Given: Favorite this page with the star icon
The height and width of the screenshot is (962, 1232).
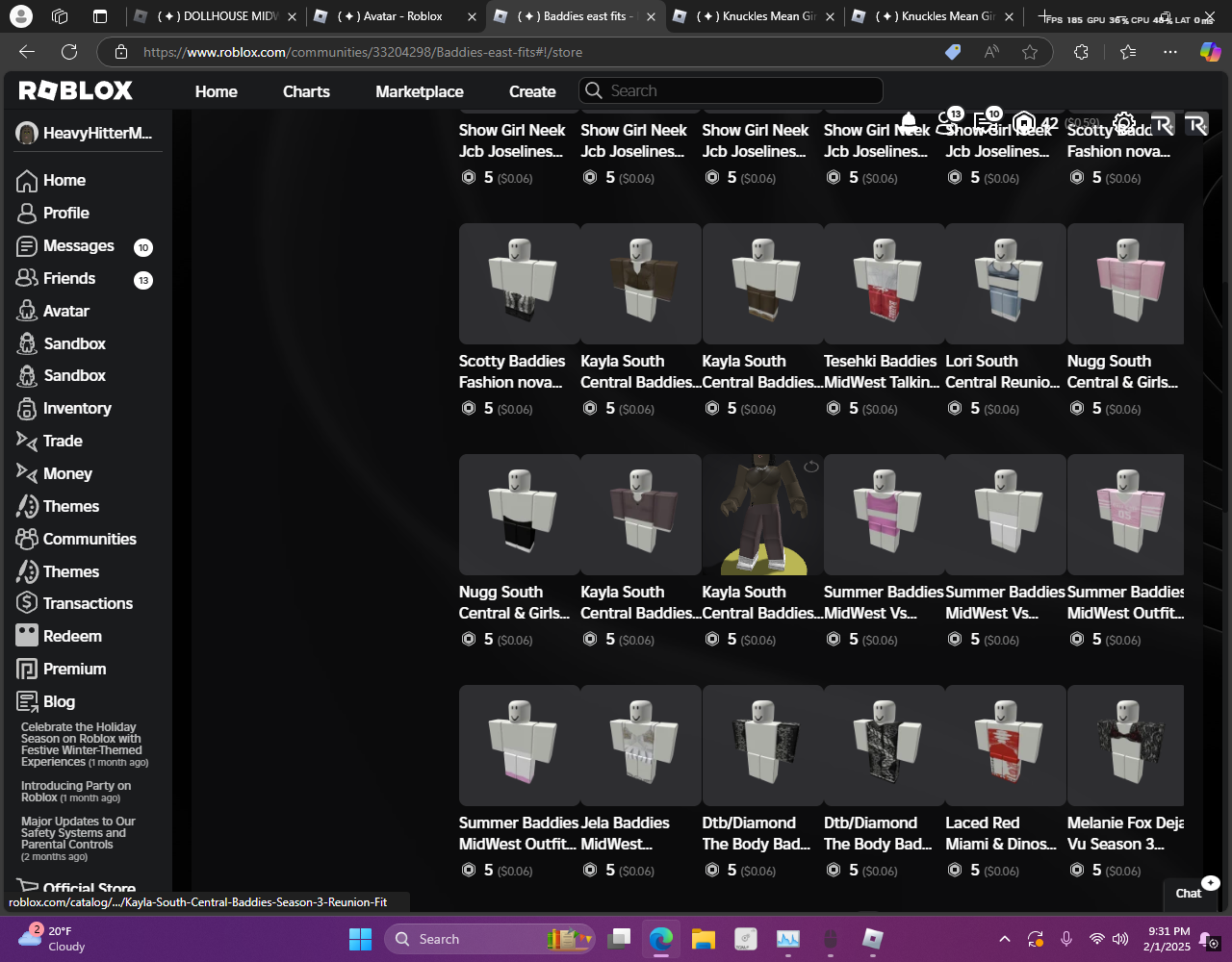Looking at the screenshot, I should coord(1030,52).
